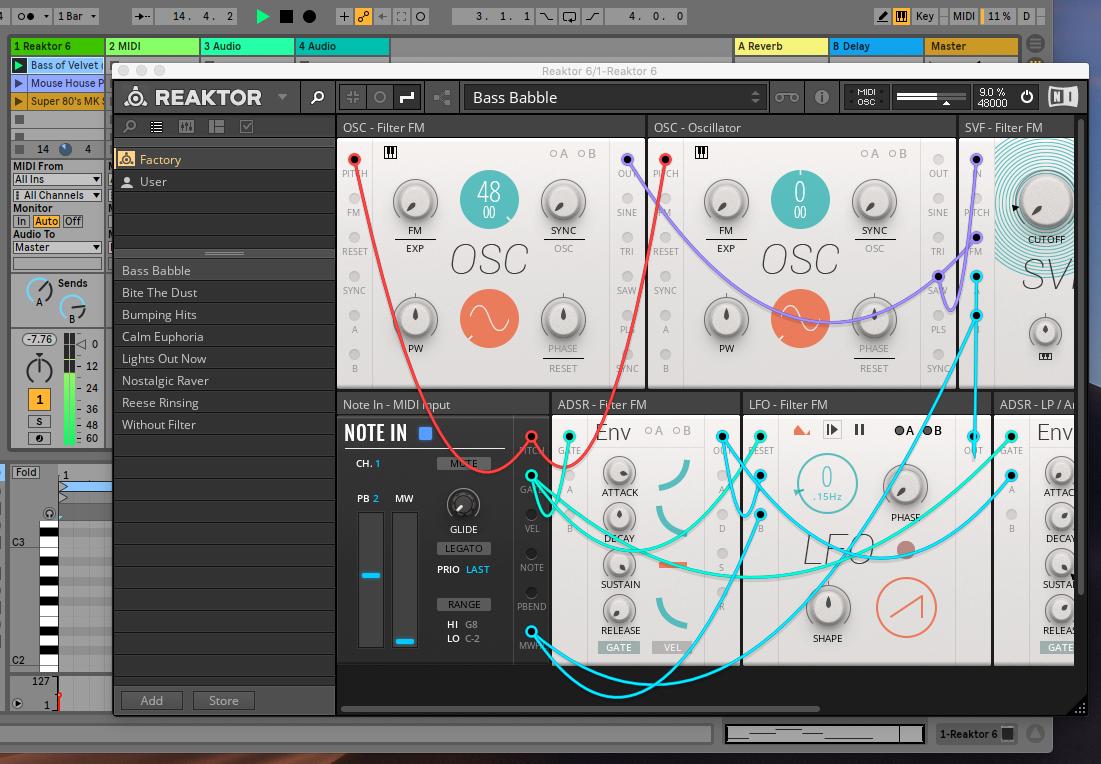Open the Bass Babble preset selector arrows
The height and width of the screenshot is (764, 1101).
[756, 98]
